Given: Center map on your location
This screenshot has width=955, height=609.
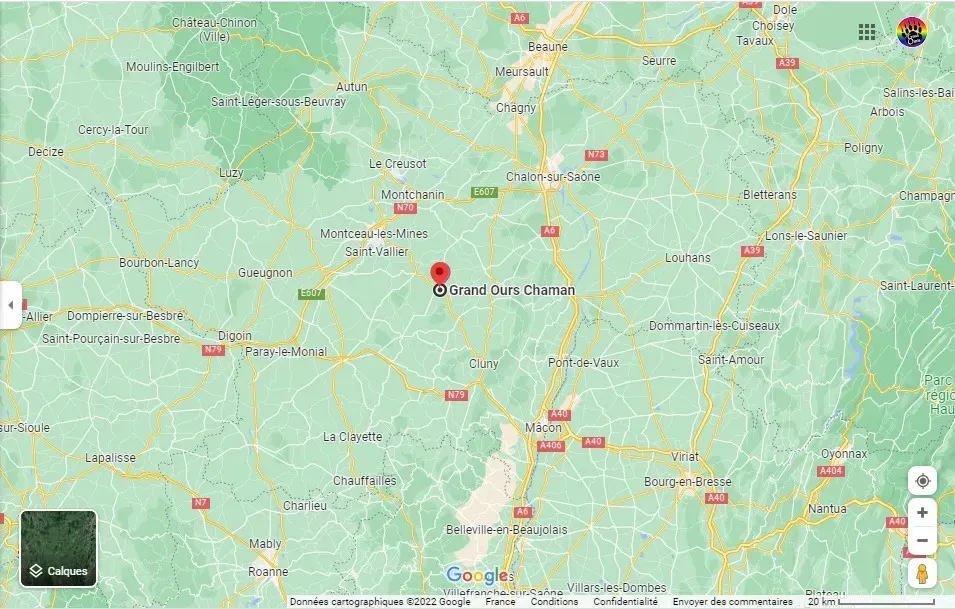Looking at the screenshot, I should [x=922, y=481].
